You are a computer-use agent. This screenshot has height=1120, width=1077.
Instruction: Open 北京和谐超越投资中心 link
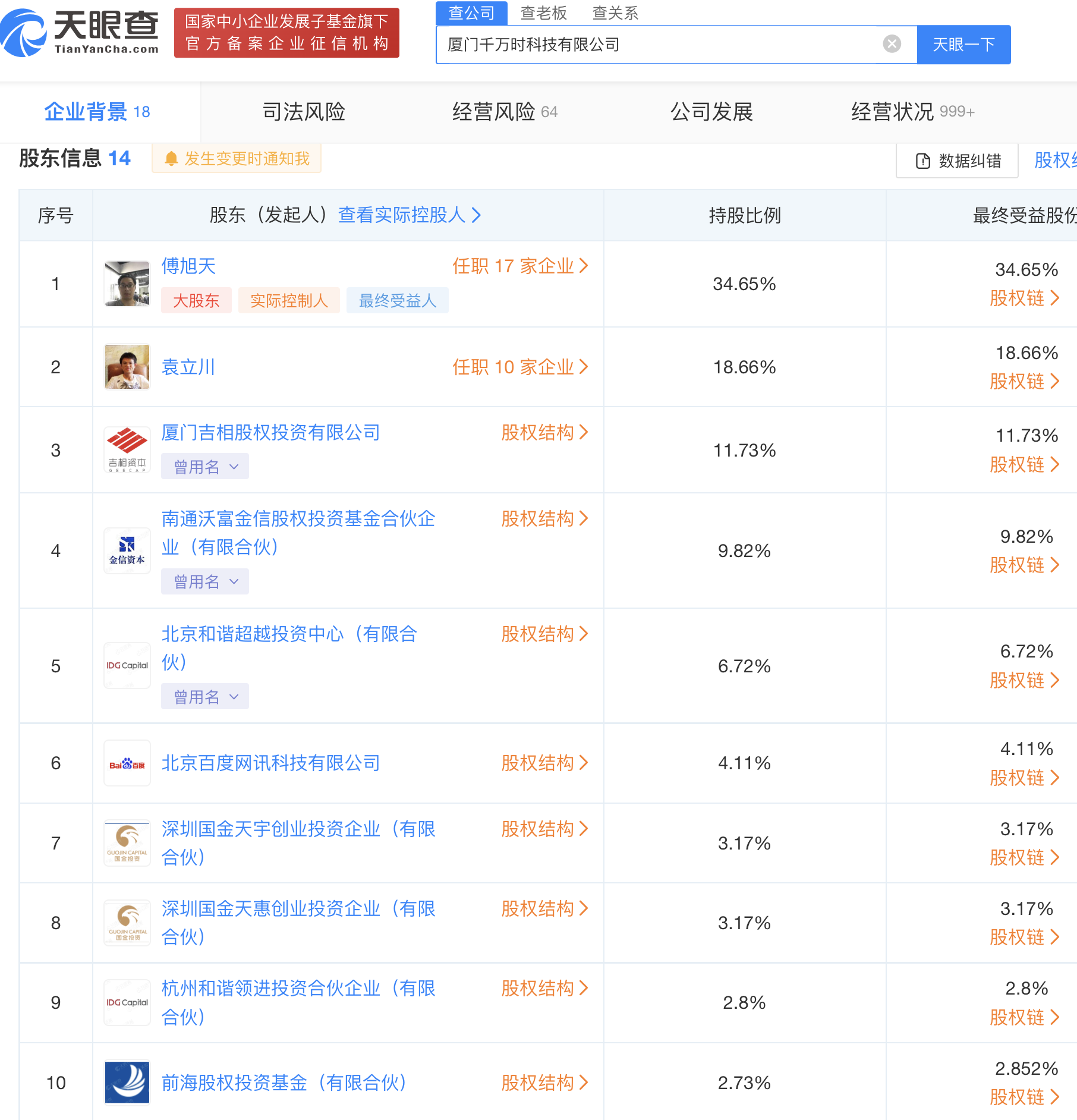289,648
